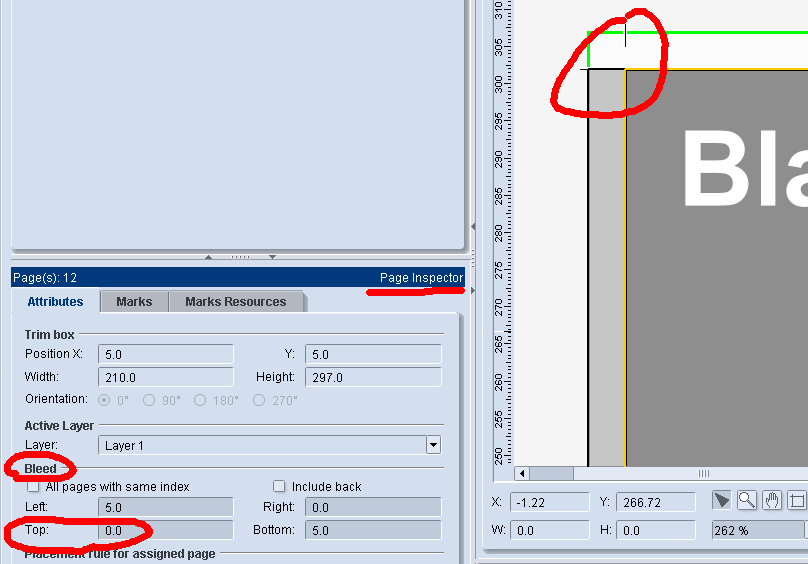Image resolution: width=808 pixels, height=564 pixels.
Task: Click the Page Inspector title text
Action: 422,278
